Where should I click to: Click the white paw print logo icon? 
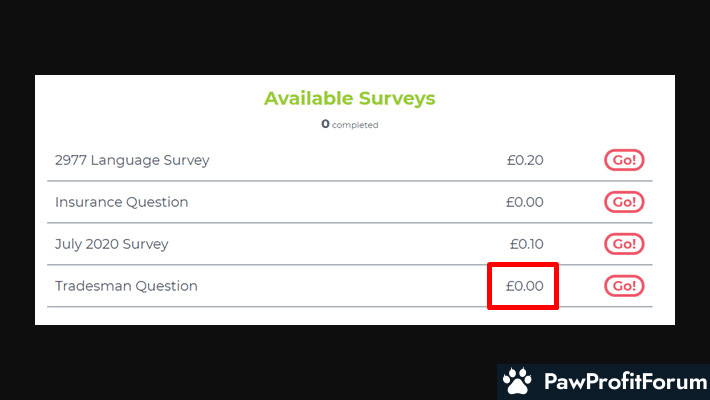518,381
